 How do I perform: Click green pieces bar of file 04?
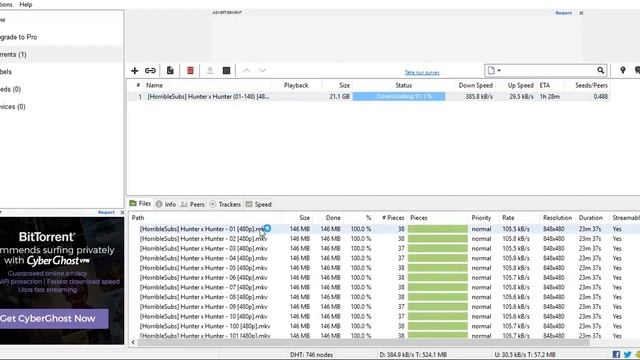pos(438,258)
